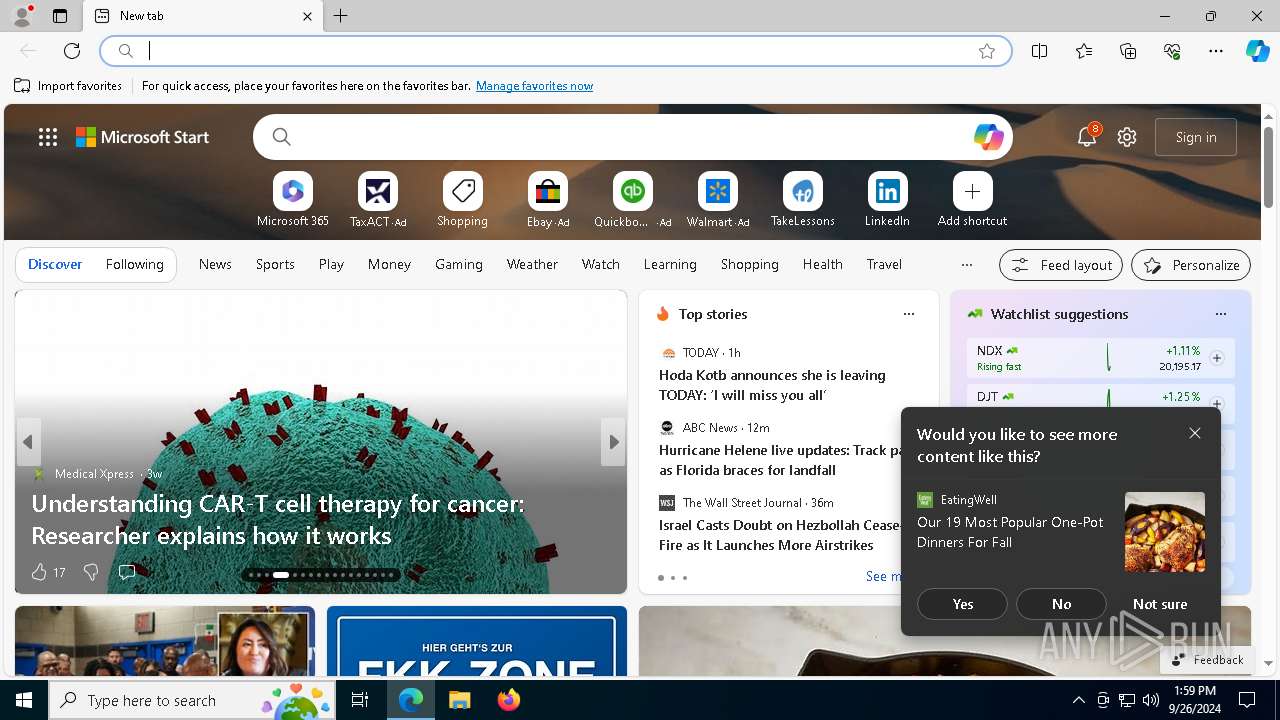
Task: Add this page to favorites star
Action: (x=987, y=51)
